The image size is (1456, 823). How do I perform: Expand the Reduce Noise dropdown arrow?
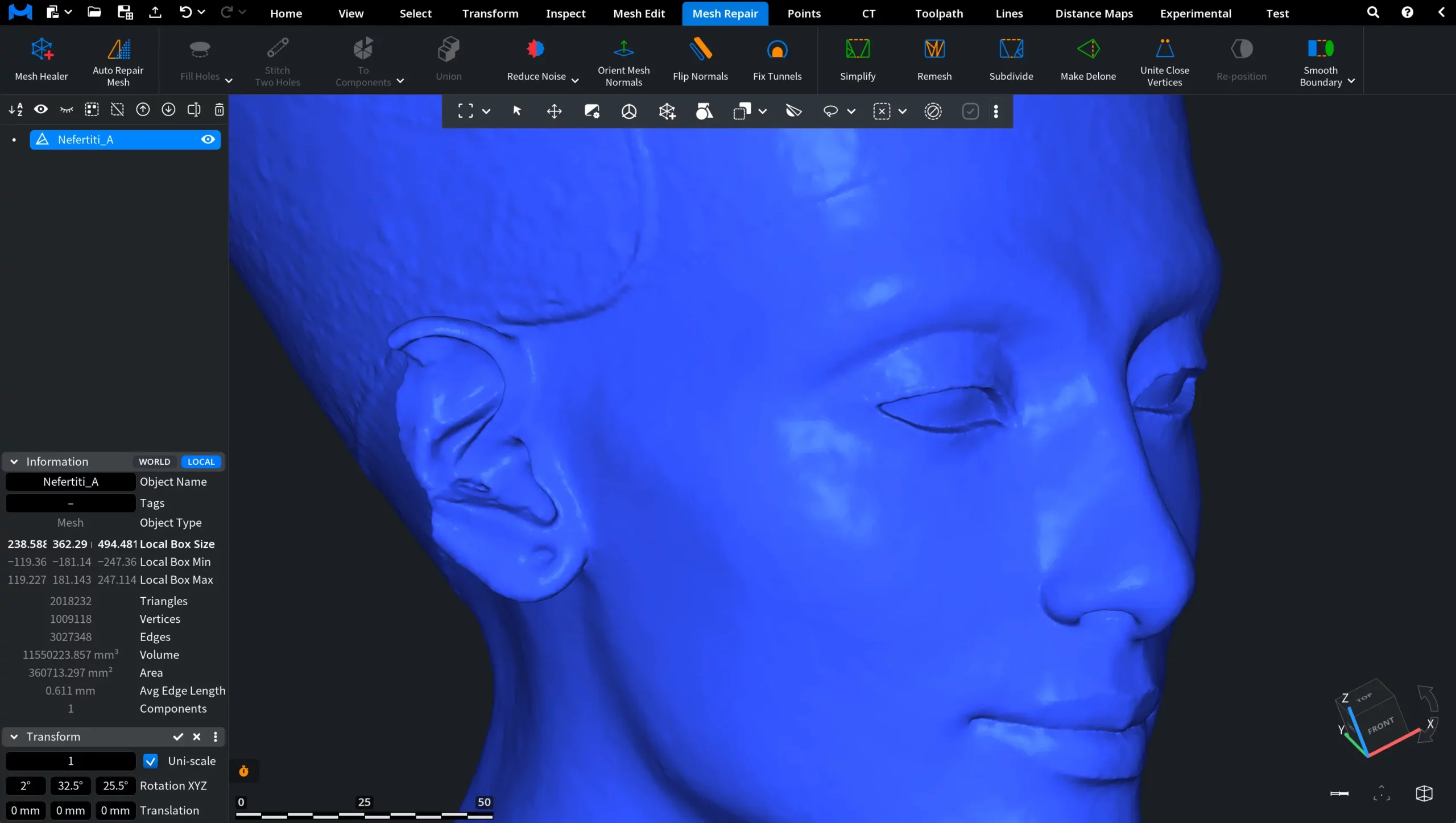(575, 81)
